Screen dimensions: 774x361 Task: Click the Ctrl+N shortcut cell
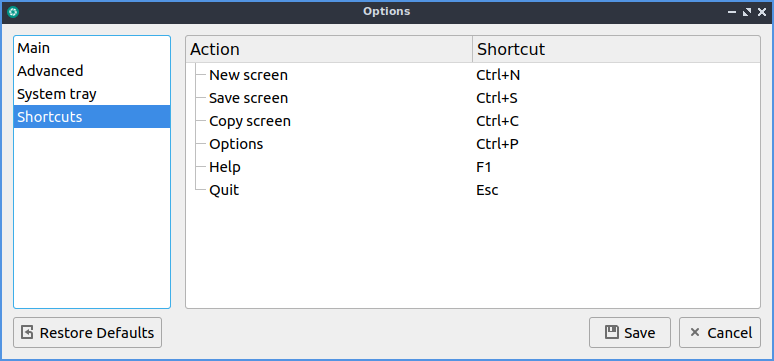click(498, 75)
